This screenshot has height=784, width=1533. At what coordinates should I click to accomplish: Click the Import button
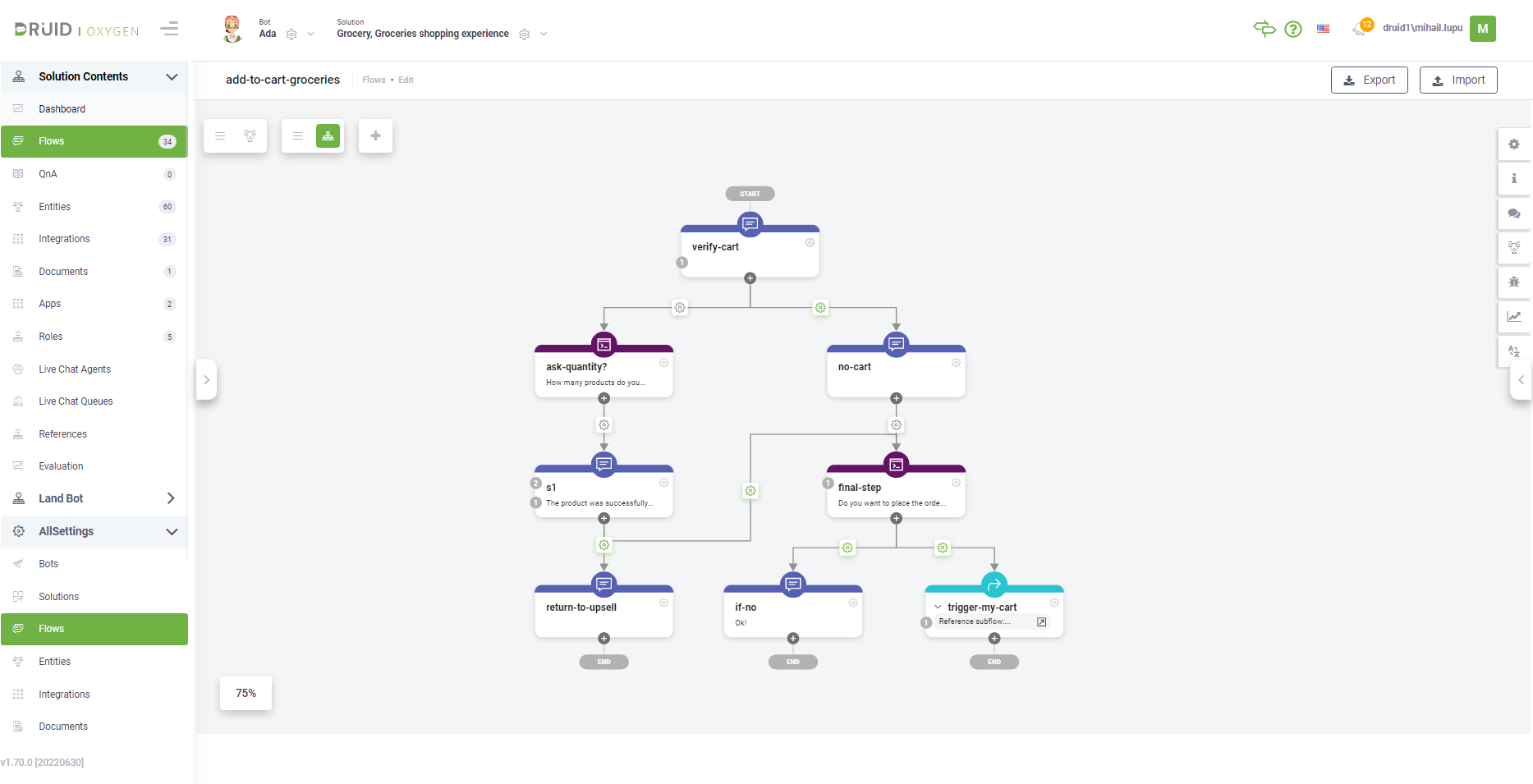(x=1458, y=80)
